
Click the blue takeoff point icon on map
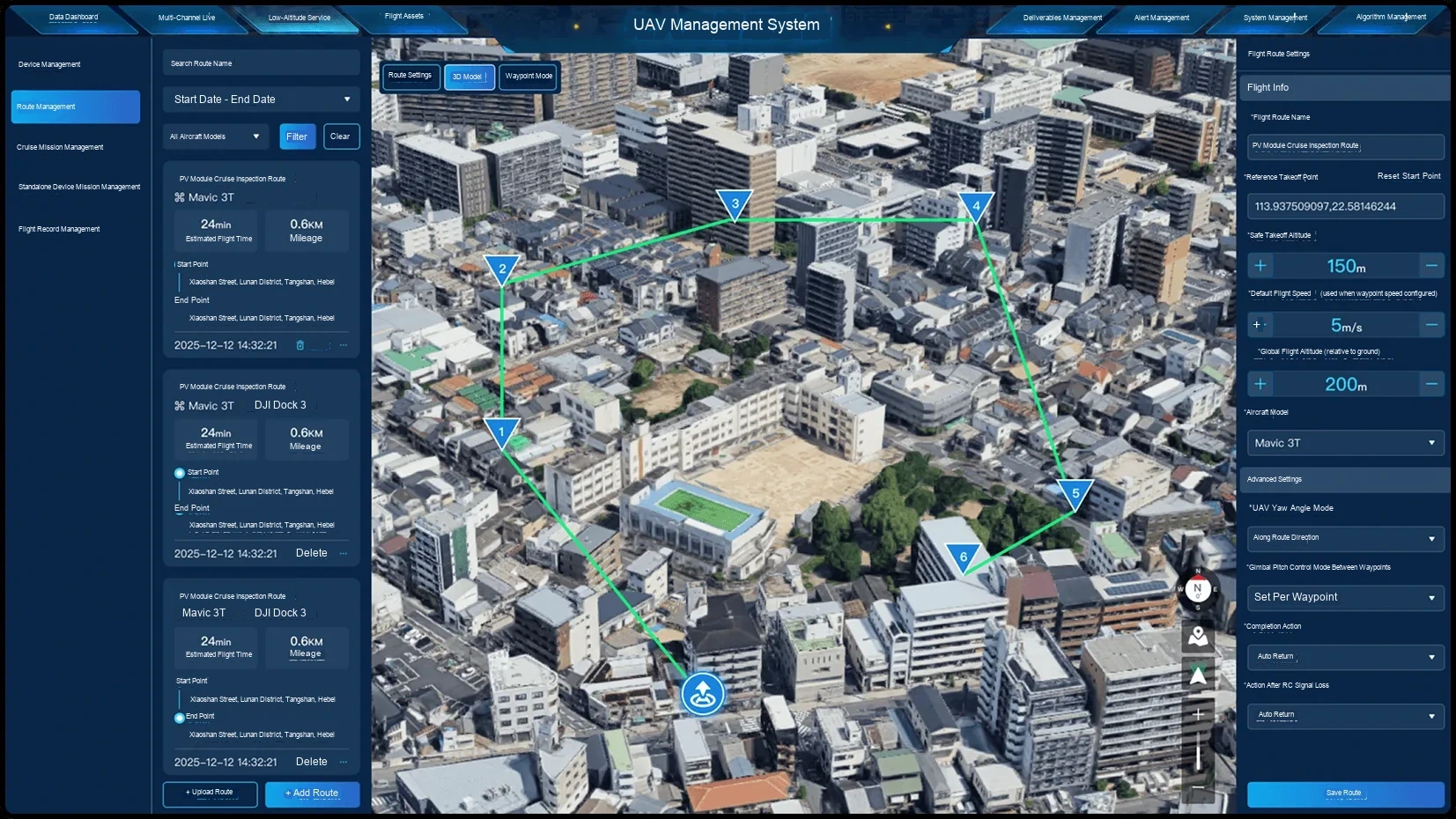pos(703,694)
